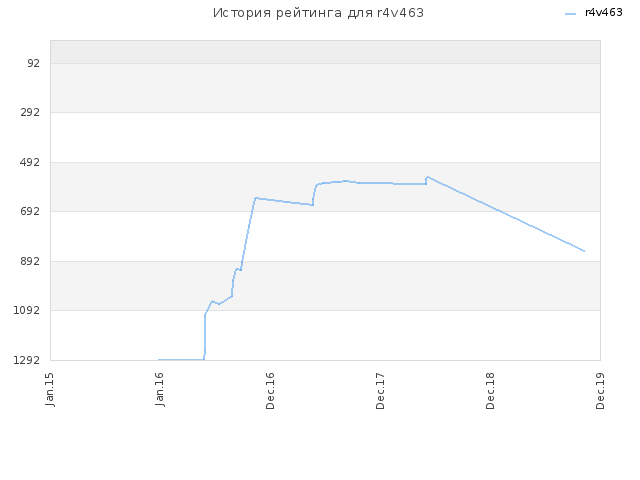Select the Dec.17 x-axis label
Image resolution: width=640 pixels, height=480 pixels.
coord(380,391)
